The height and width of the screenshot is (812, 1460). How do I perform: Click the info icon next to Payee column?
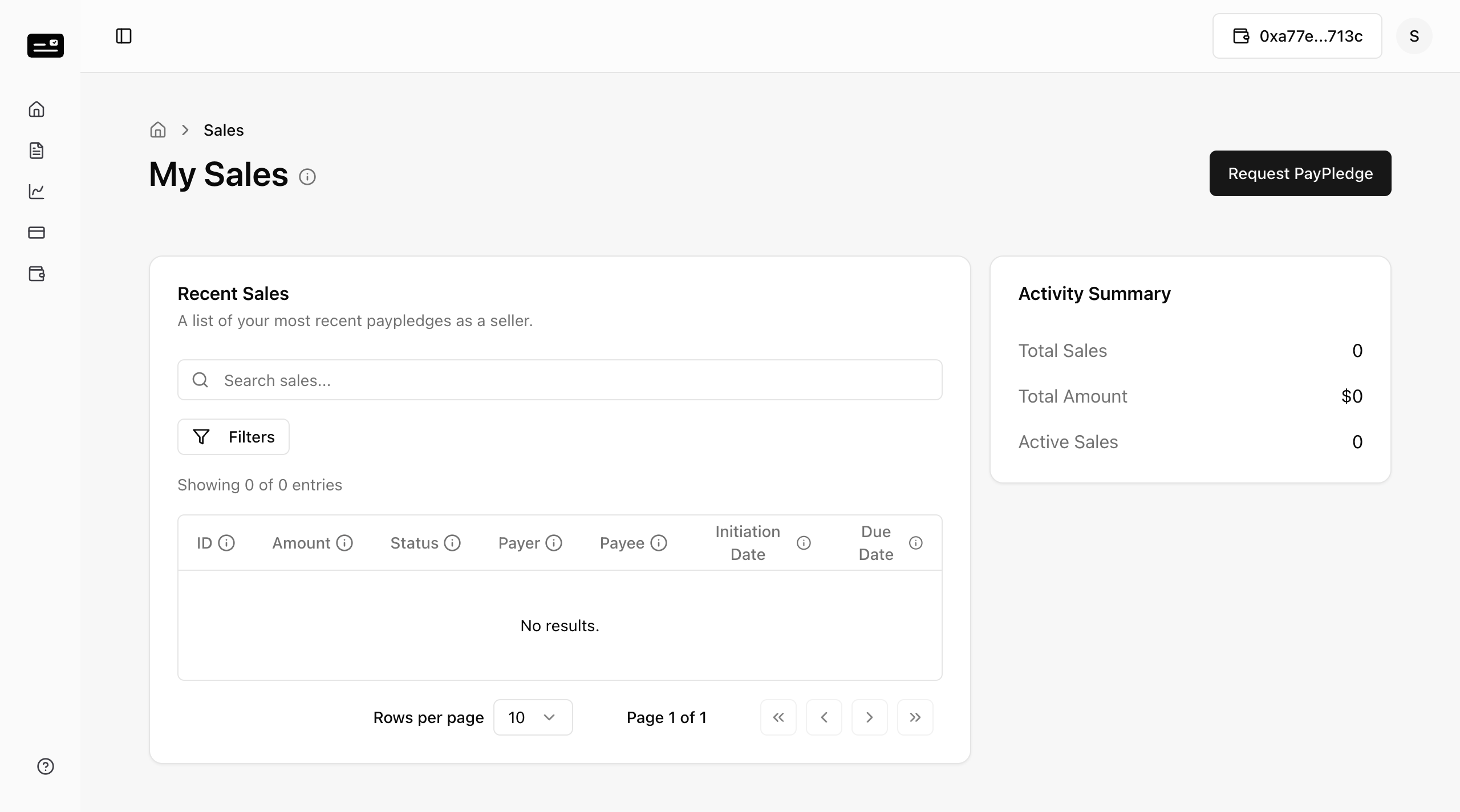point(659,543)
